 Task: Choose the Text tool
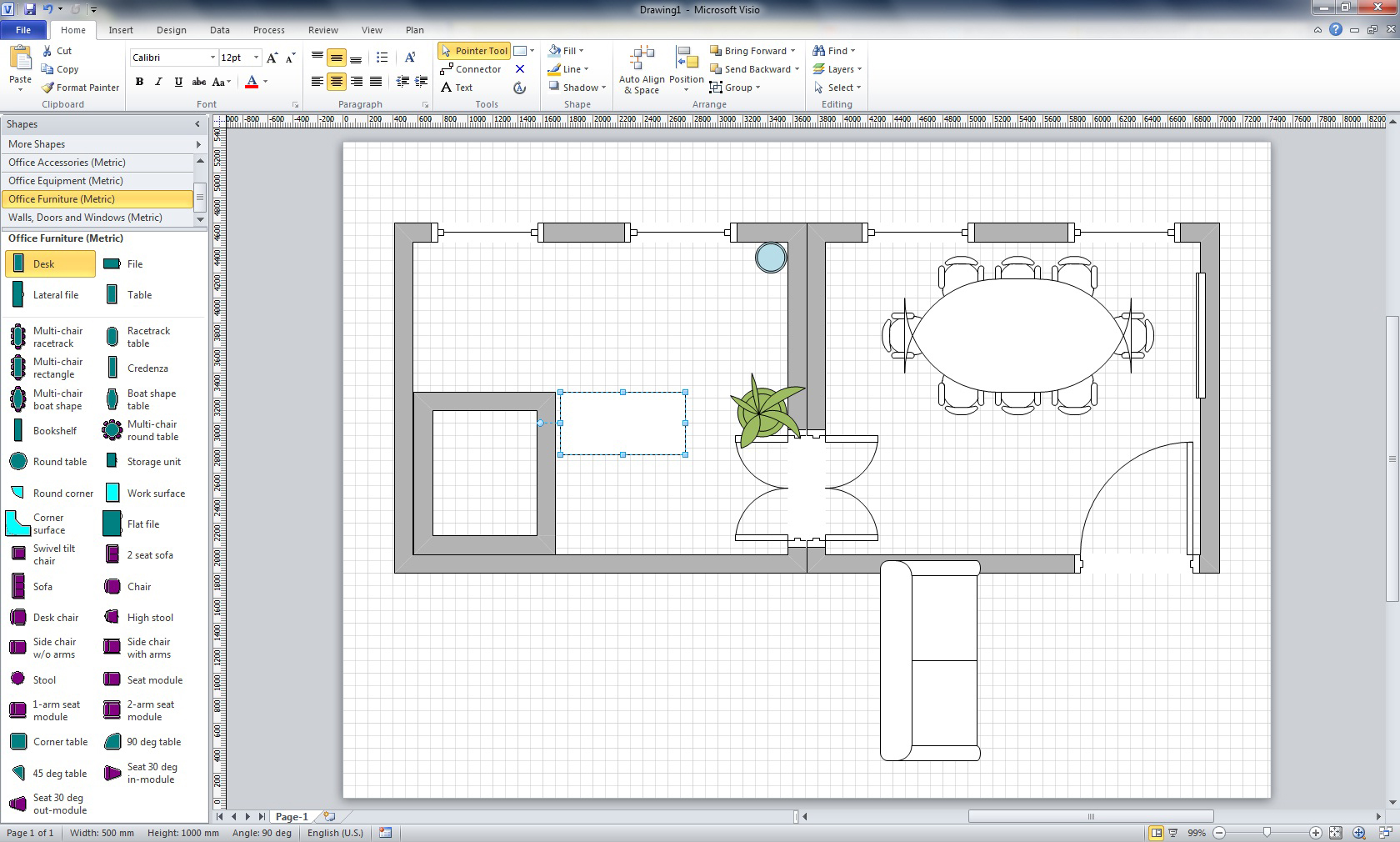(x=457, y=88)
